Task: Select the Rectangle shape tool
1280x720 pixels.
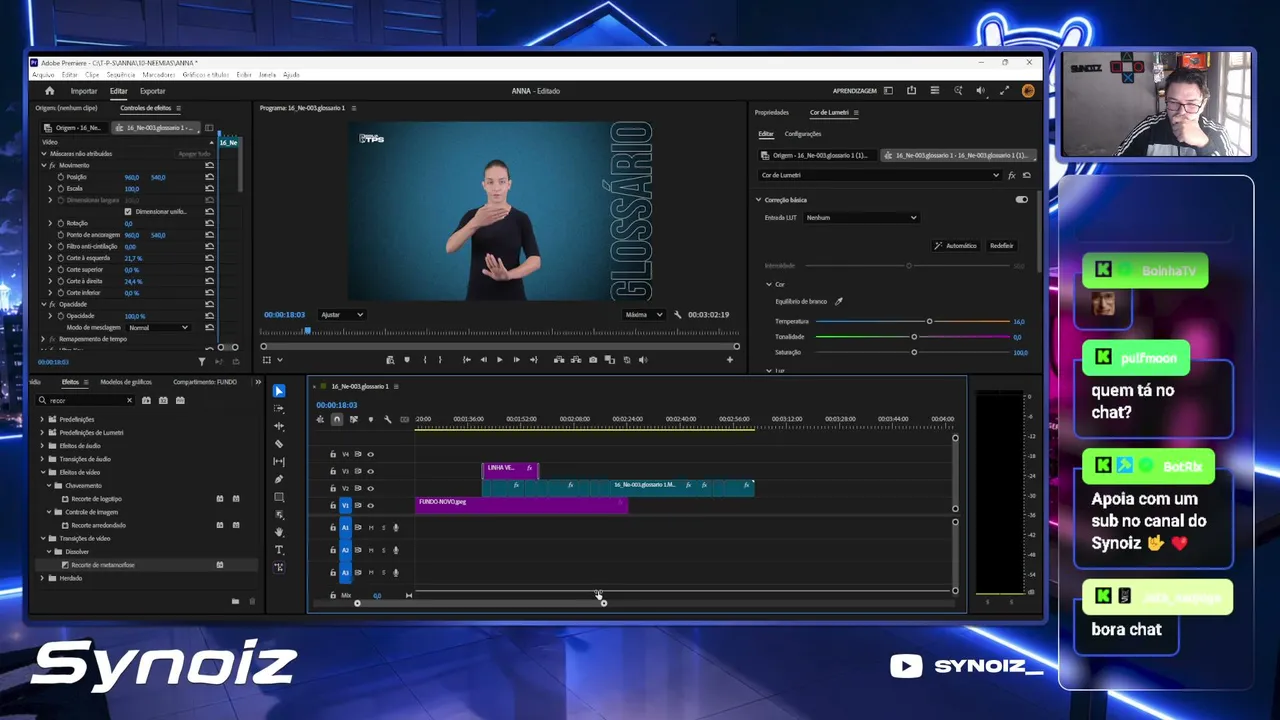Action: pos(279,497)
